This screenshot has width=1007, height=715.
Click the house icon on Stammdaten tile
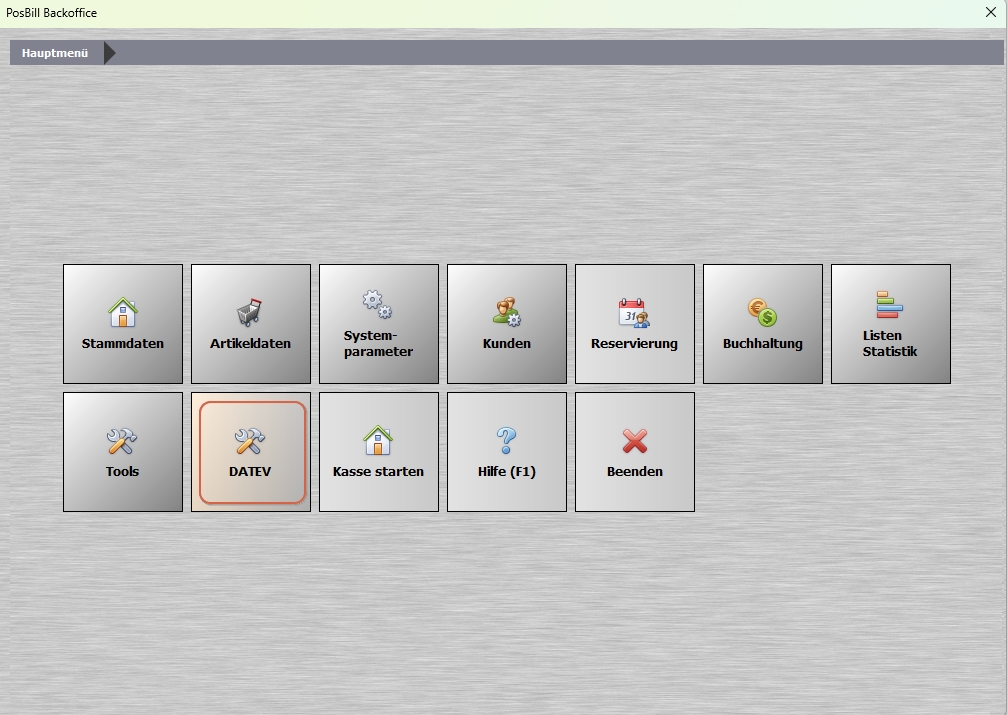click(122, 313)
